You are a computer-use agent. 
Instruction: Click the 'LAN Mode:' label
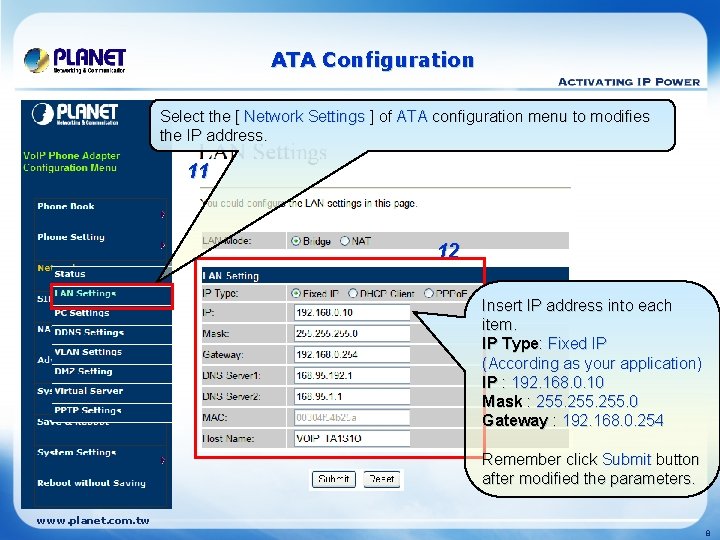click(227, 241)
